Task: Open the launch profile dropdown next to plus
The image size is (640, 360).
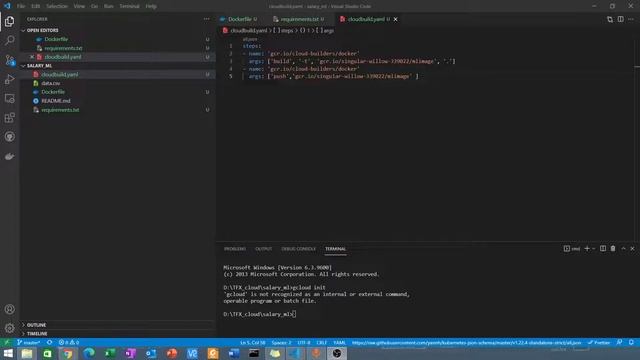Action: pos(593,249)
